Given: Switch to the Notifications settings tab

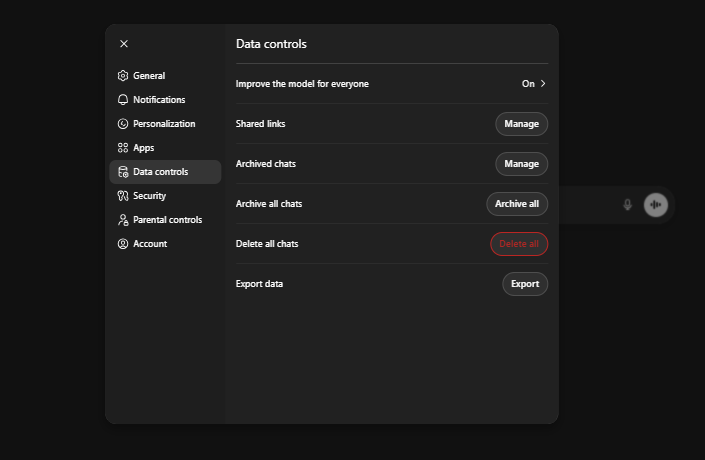Looking at the screenshot, I should point(159,100).
